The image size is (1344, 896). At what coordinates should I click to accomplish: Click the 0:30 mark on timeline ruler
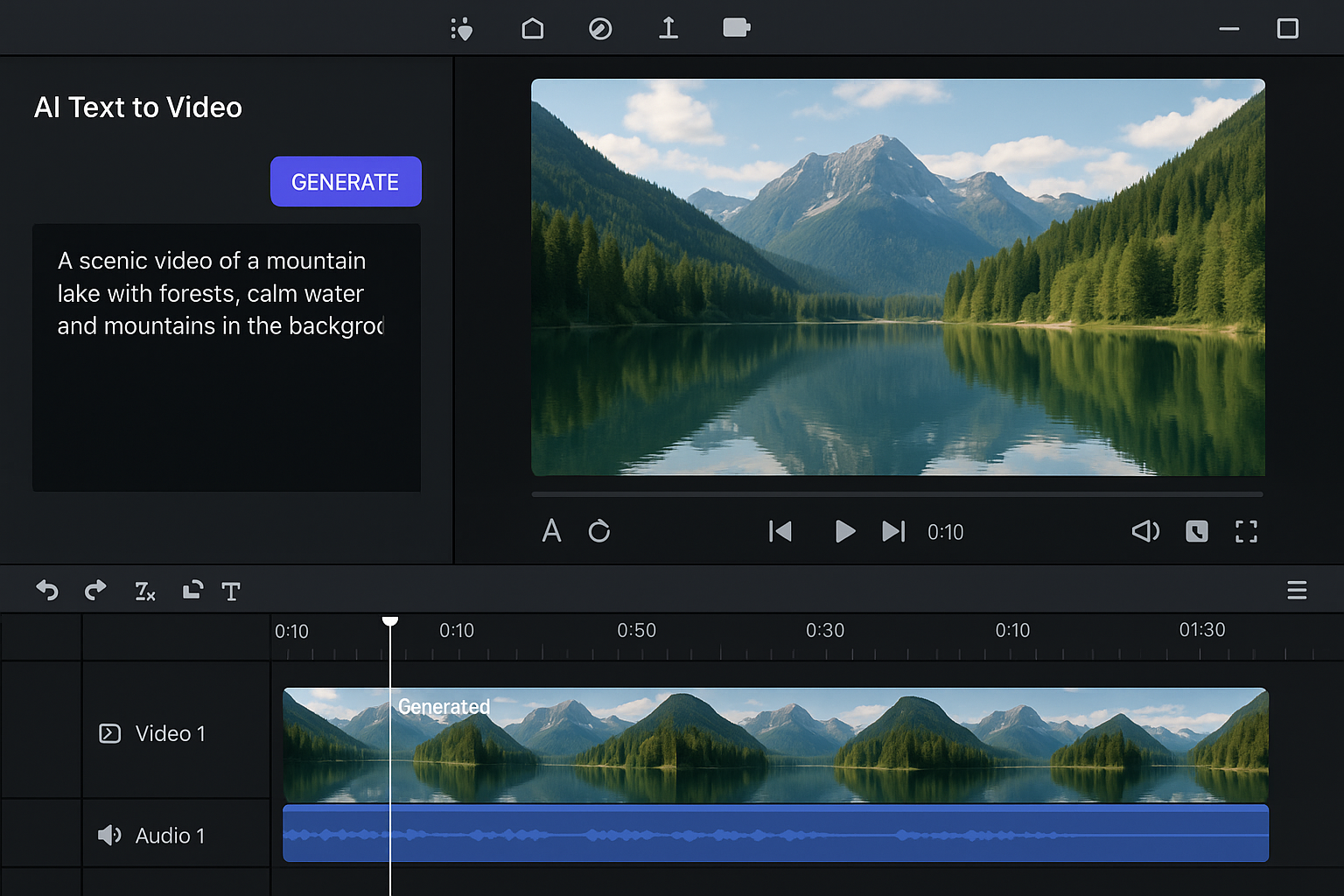click(825, 630)
